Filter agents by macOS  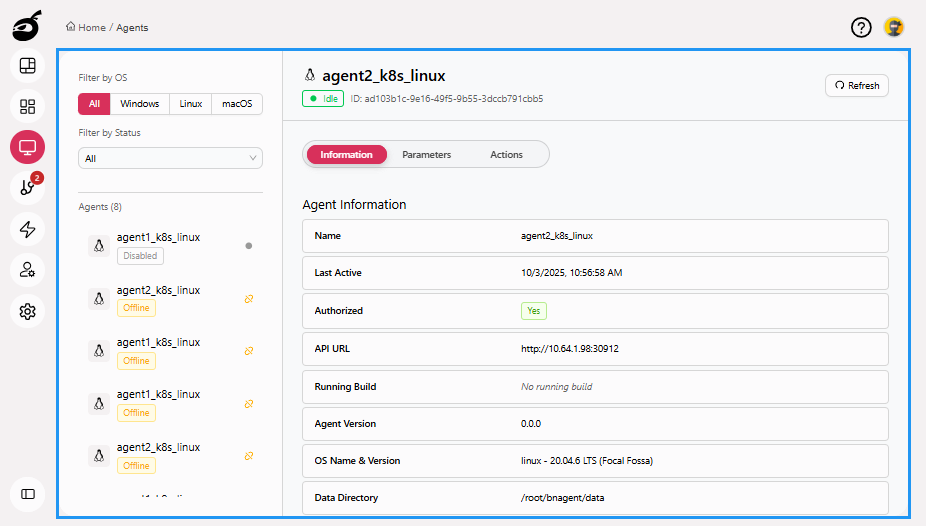pyautogui.click(x=237, y=104)
